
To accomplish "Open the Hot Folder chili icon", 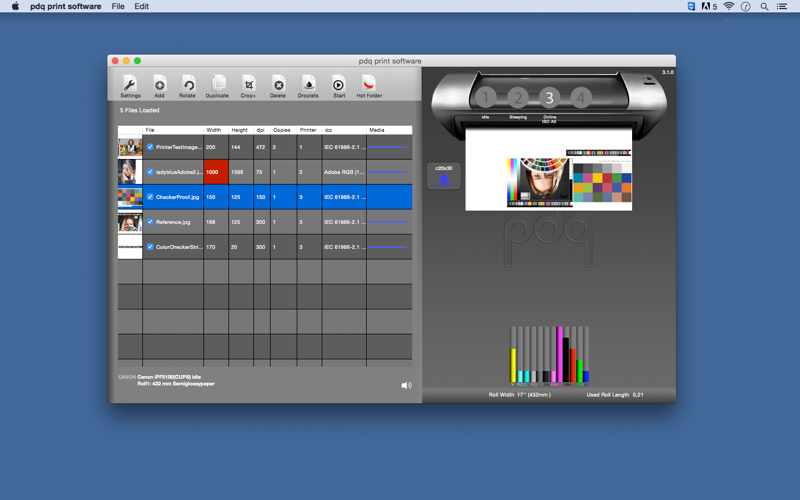I will (369, 86).
